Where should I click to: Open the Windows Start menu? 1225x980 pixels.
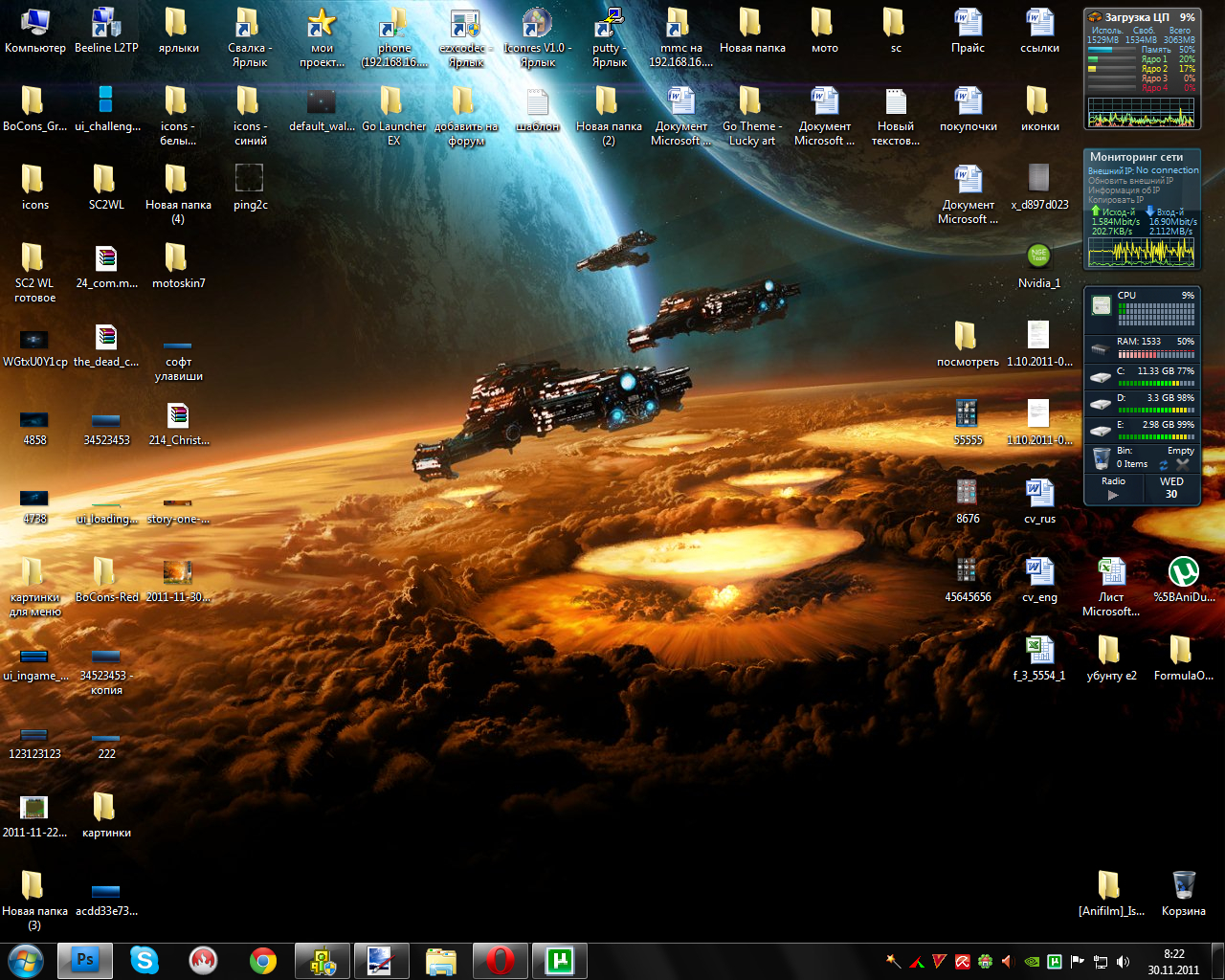pos(25,960)
